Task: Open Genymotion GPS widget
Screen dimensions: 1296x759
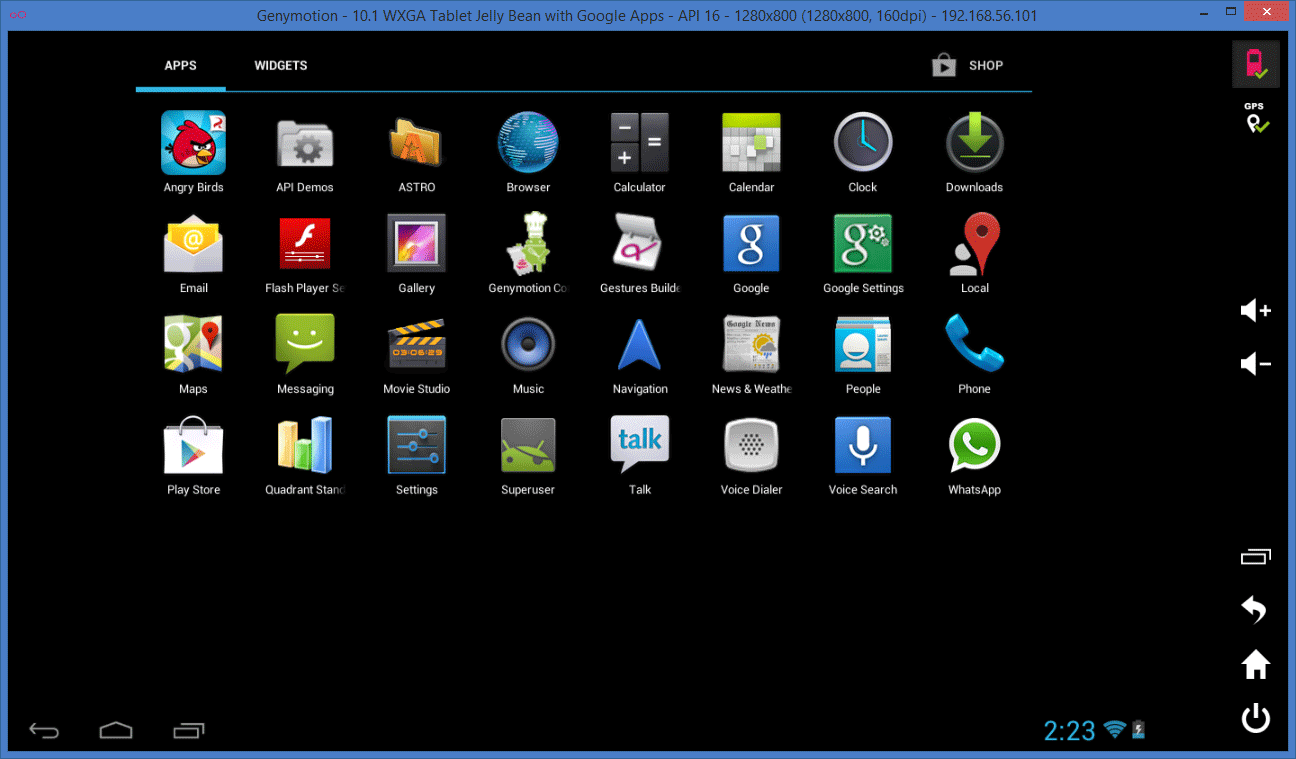Action: [1255, 118]
